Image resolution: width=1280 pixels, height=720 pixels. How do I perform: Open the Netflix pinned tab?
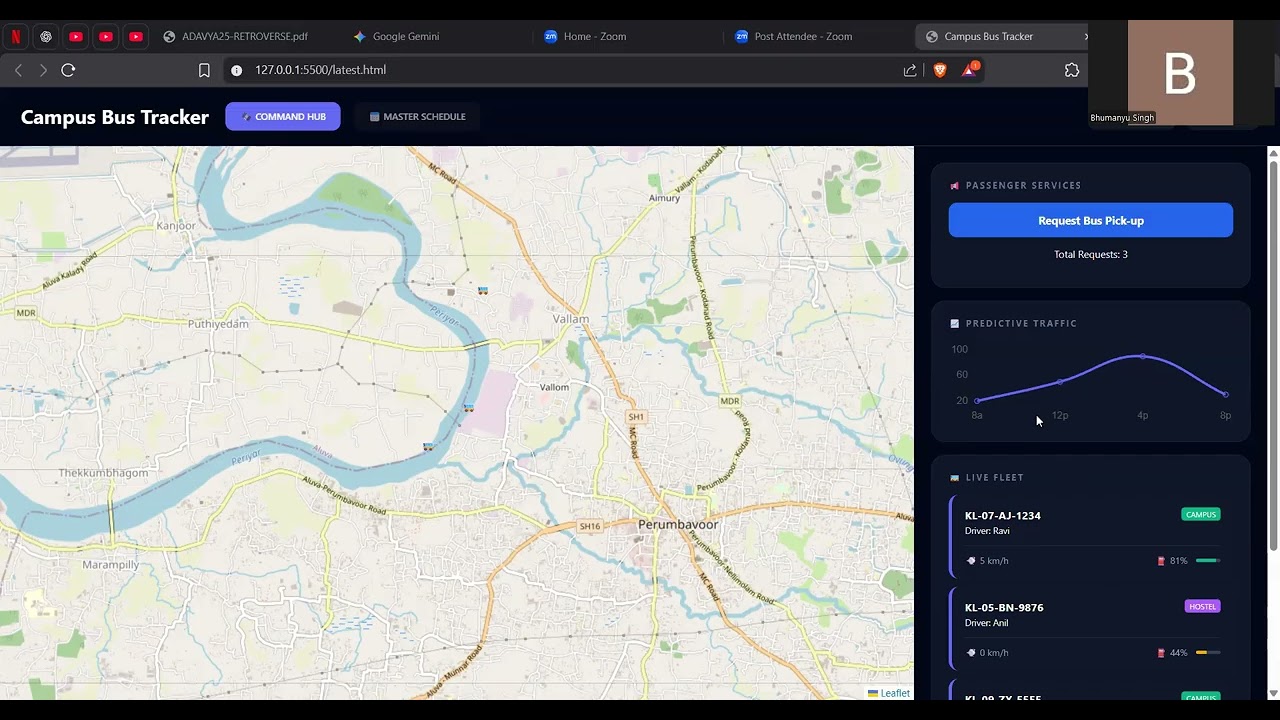click(x=16, y=36)
